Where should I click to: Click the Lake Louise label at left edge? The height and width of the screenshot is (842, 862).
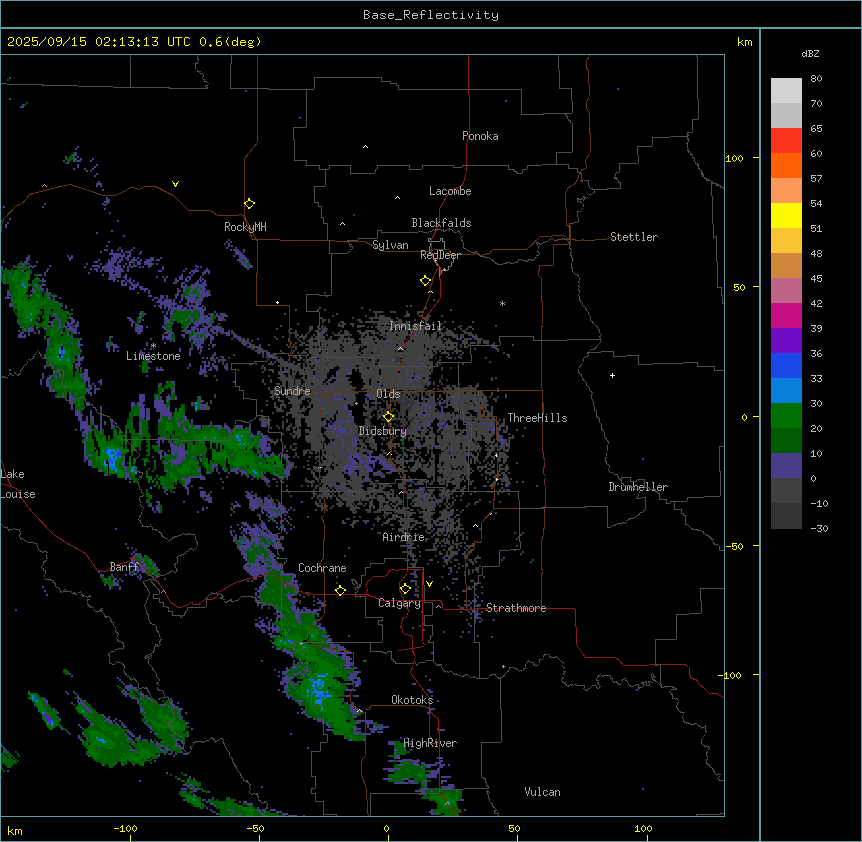pos(18,484)
